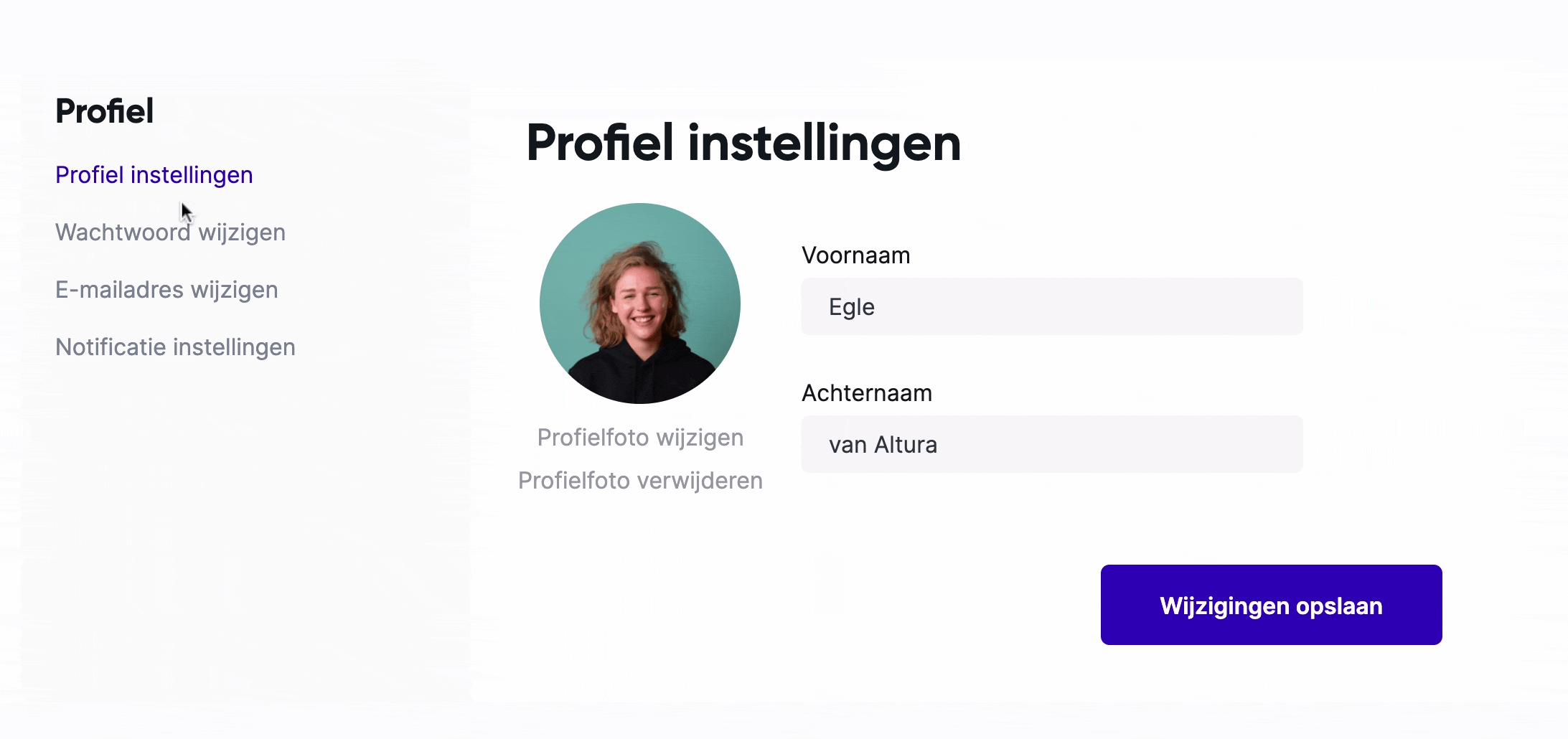Focus the Achternaam input field
The image size is (1568, 739).
[1051, 444]
